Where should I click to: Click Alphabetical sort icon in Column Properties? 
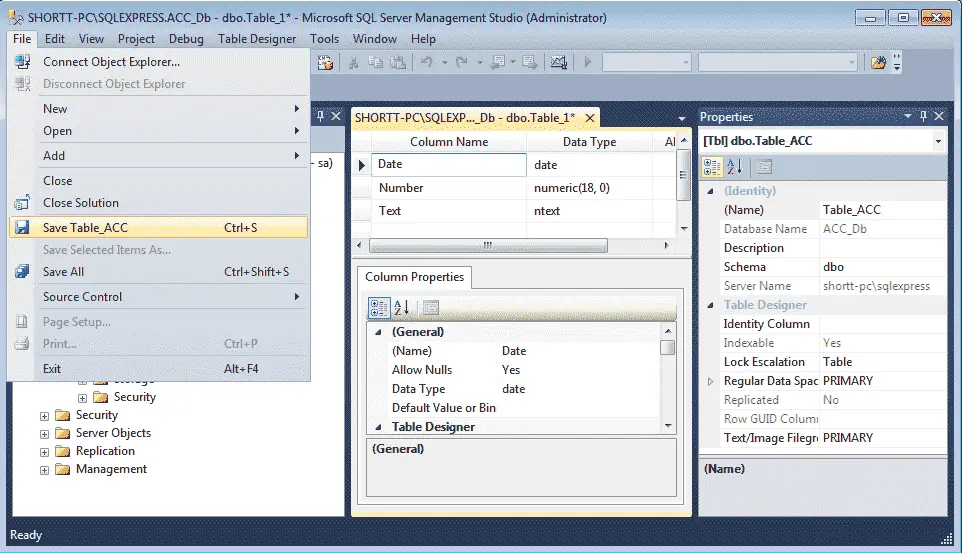pyautogui.click(x=402, y=307)
